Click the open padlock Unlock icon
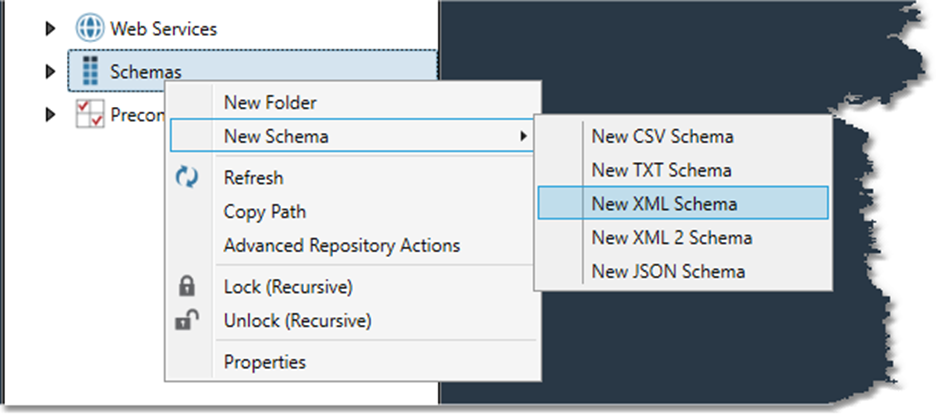 tap(187, 321)
